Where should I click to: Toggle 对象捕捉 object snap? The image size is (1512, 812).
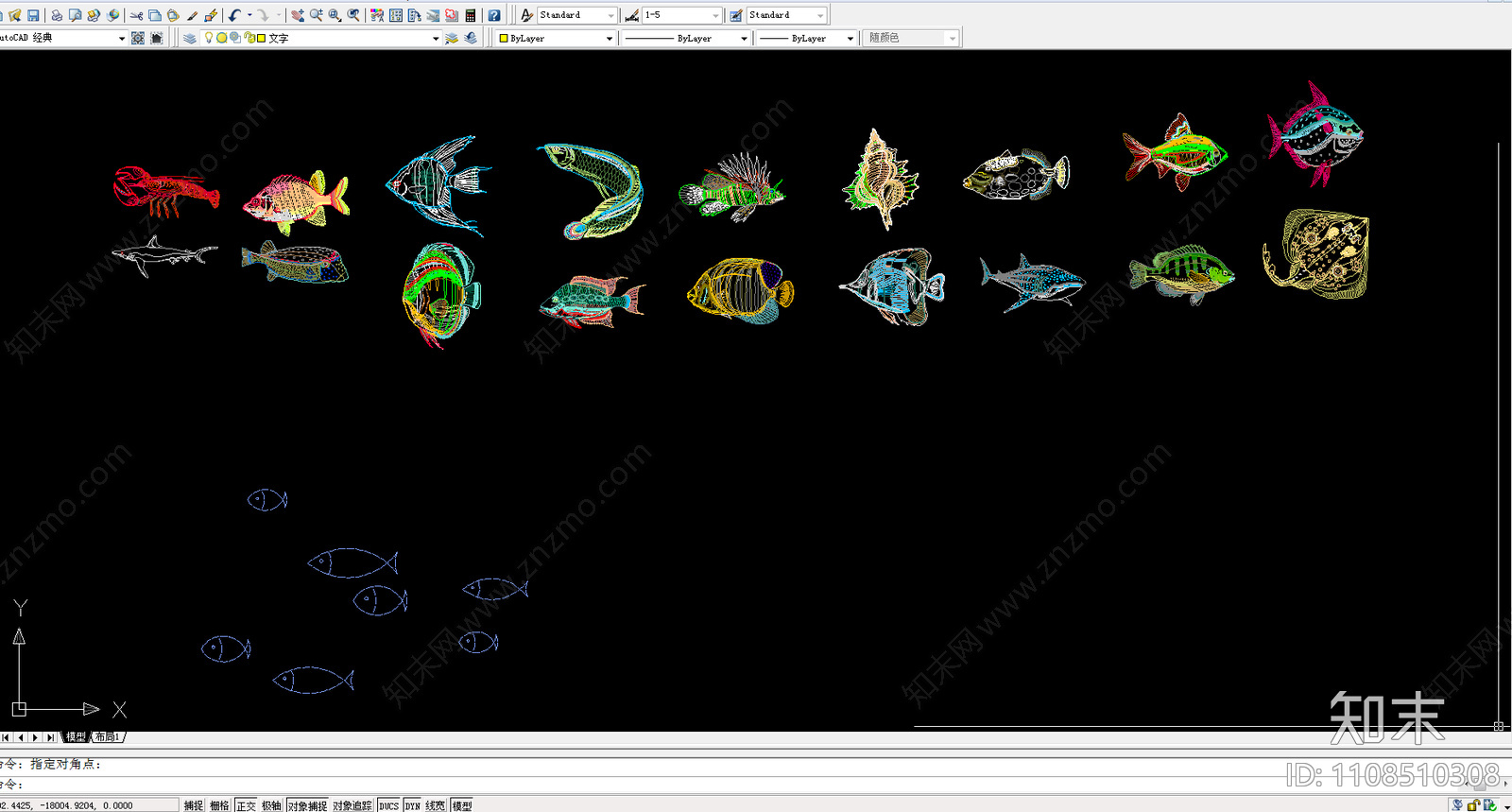click(x=307, y=805)
